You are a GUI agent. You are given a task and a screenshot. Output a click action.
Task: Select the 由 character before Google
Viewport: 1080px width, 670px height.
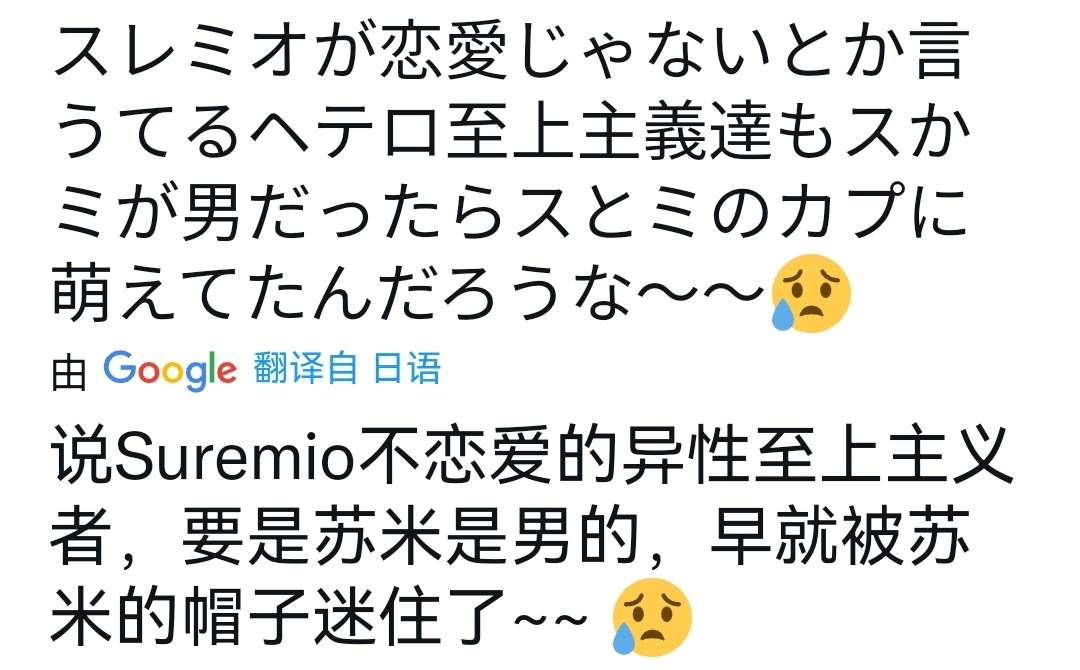pyautogui.click(x=69, y=375)
